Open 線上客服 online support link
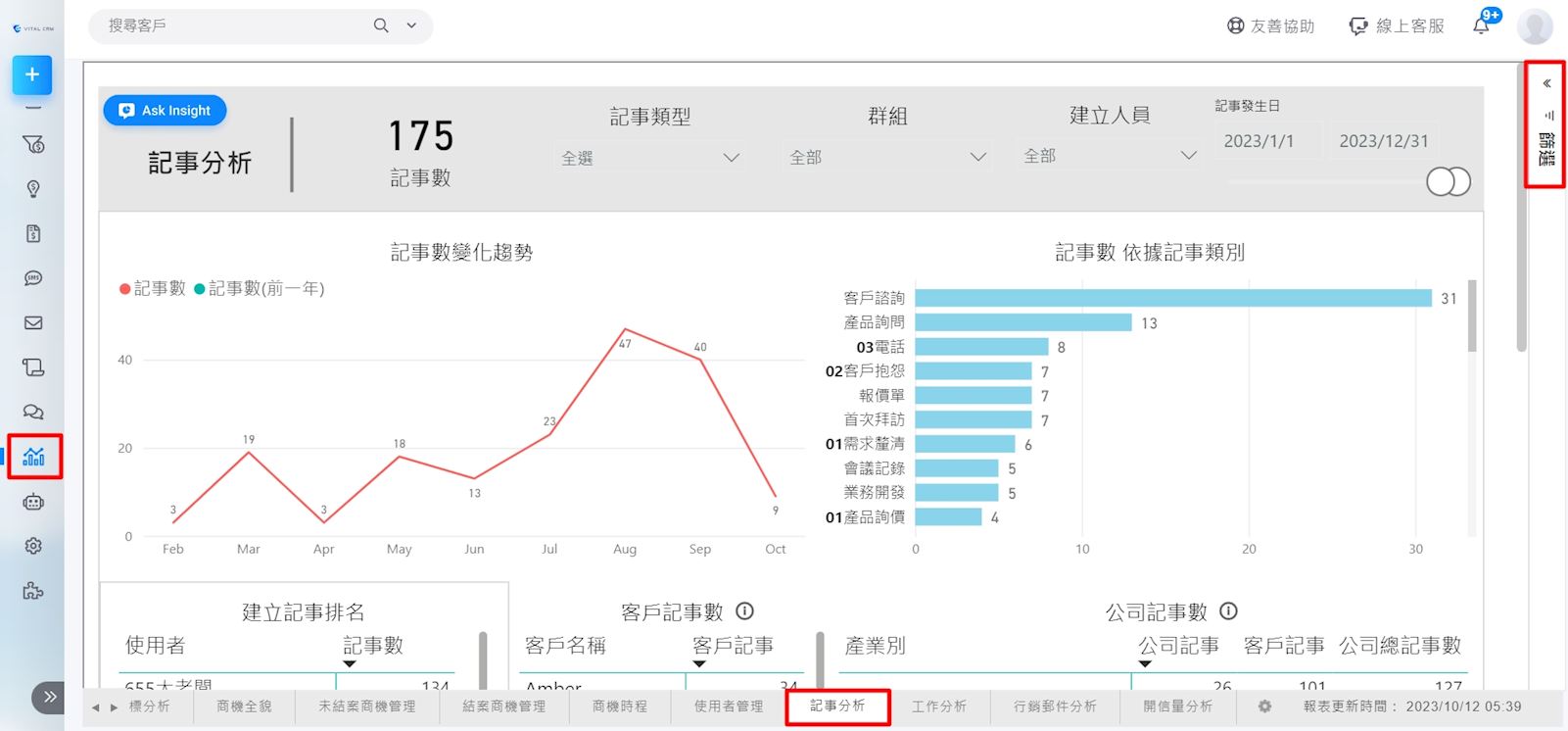 (x=1397, y=26)
